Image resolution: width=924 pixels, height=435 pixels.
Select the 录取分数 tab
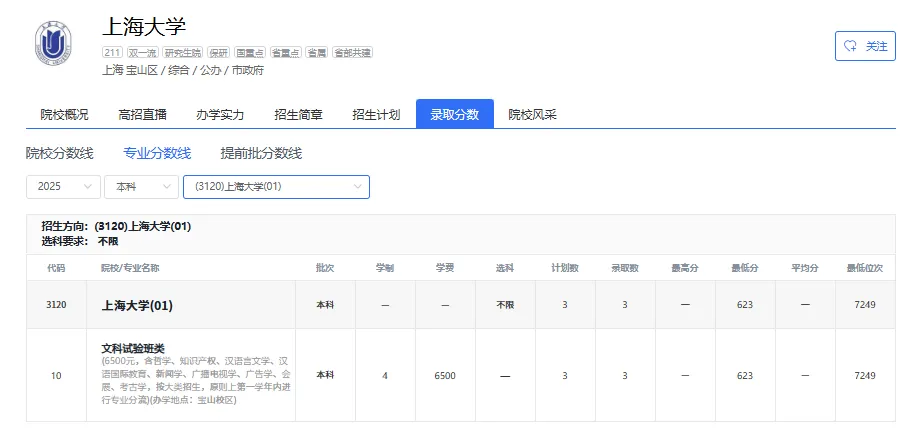(x=454, y=114)
